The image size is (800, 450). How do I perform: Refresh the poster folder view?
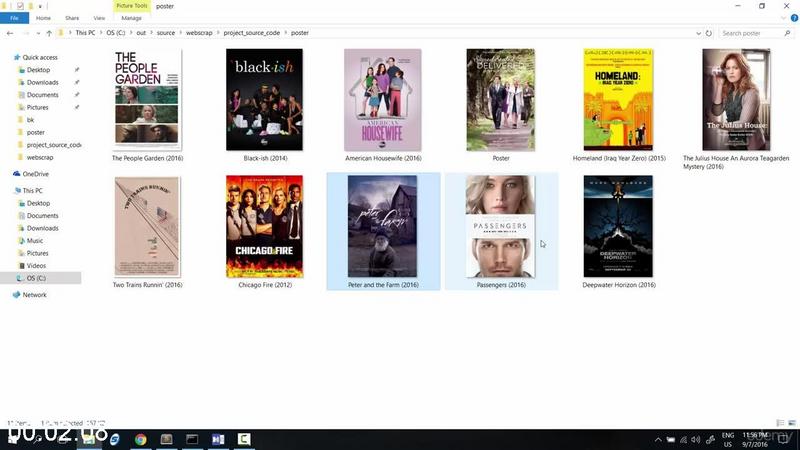pos(709,33)
